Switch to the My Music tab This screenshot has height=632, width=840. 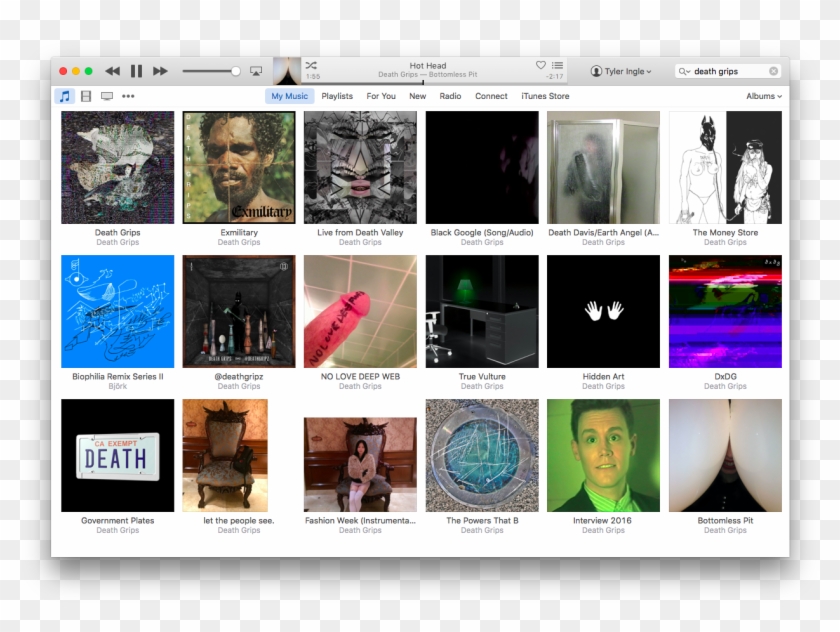coord(289,96)
